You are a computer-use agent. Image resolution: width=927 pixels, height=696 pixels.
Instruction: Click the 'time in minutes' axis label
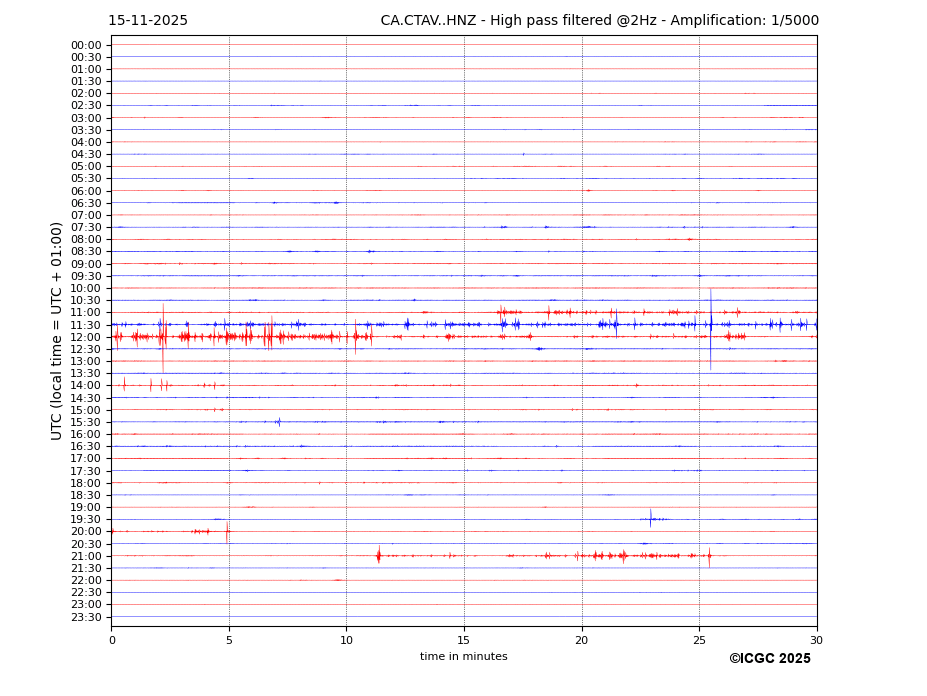point(463,657)
